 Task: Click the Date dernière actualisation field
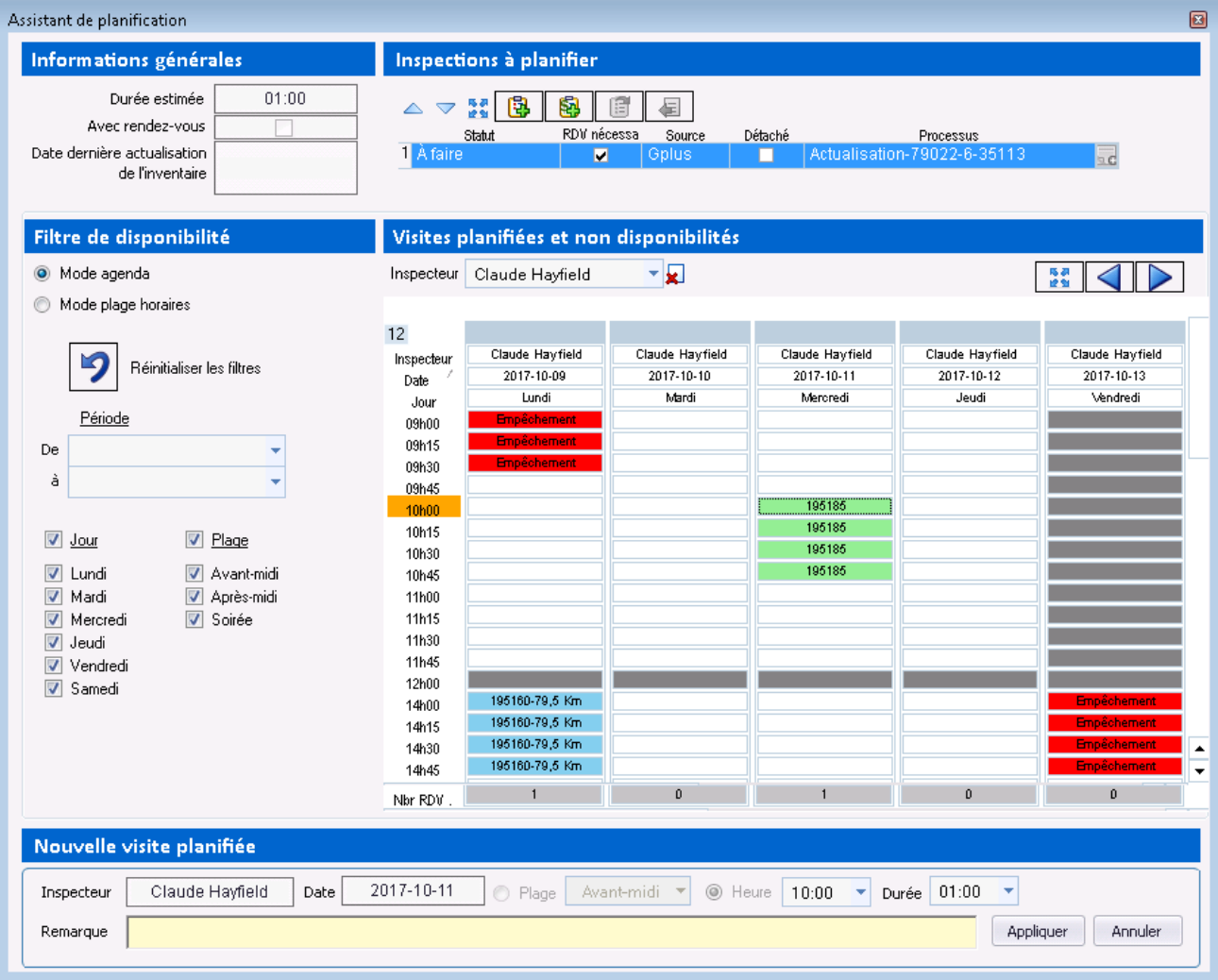pyautogui.click(x=285, y=168)
